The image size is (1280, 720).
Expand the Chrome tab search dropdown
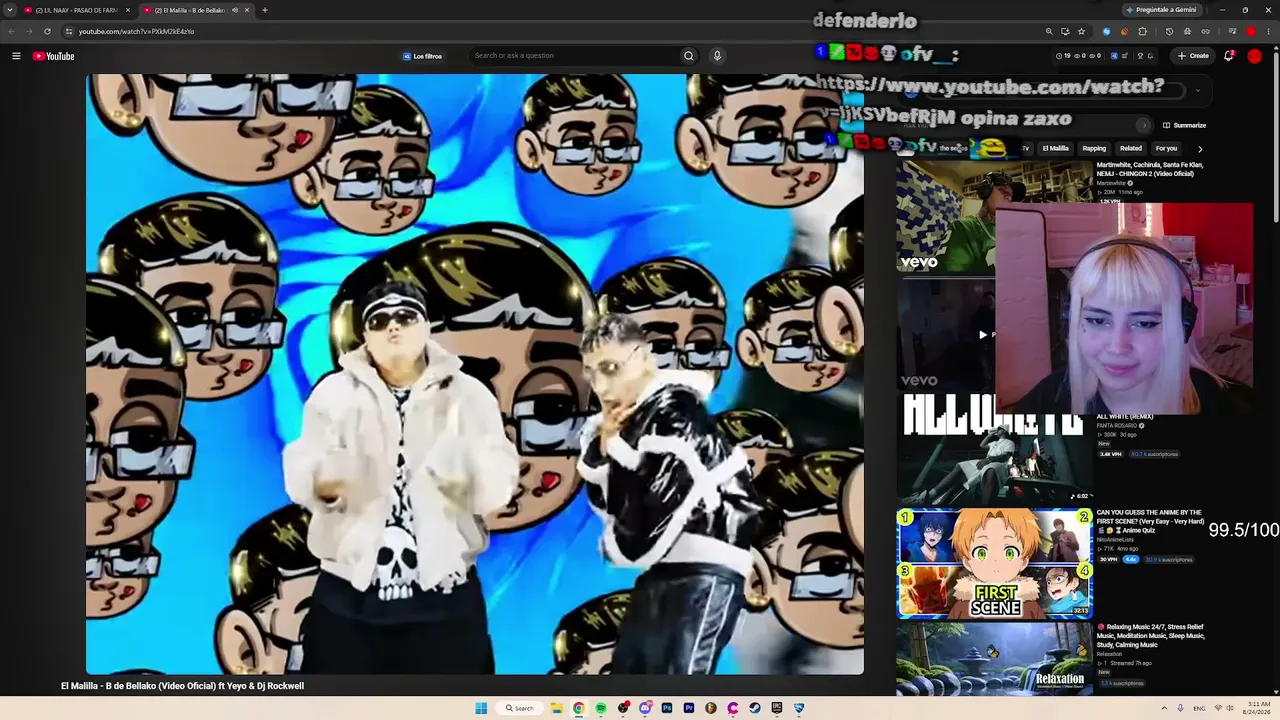(11, 10)
